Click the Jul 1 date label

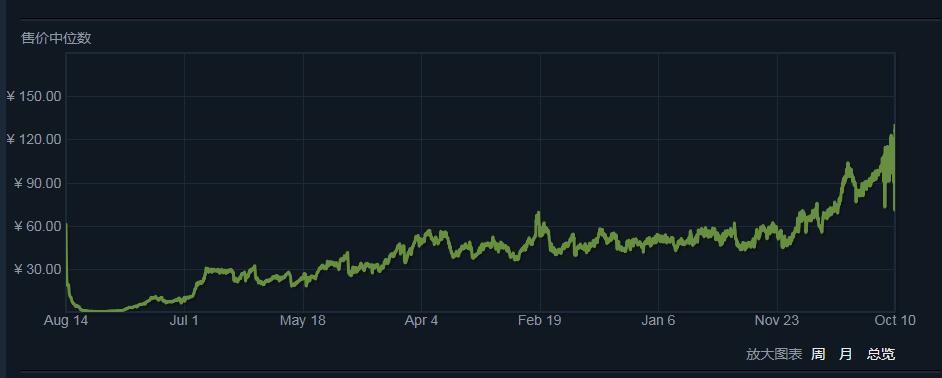tap(184, 321)
